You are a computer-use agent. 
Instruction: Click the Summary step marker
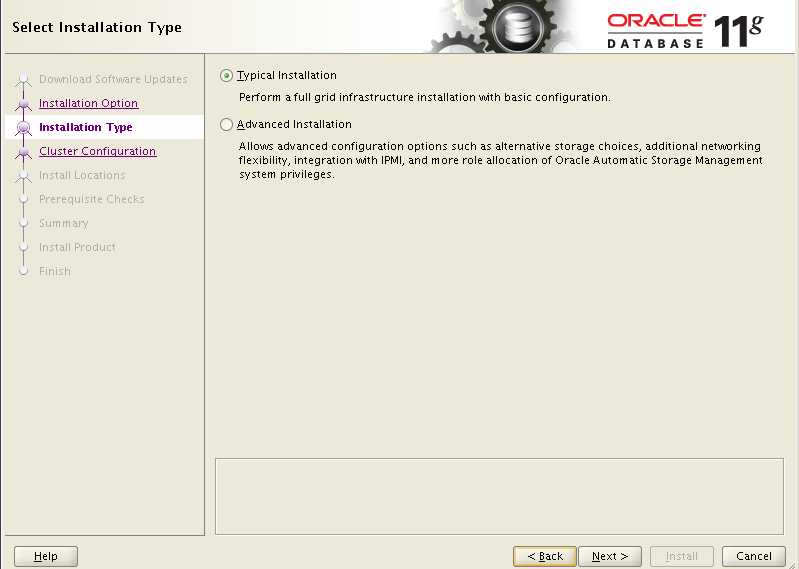pos(23,223)
